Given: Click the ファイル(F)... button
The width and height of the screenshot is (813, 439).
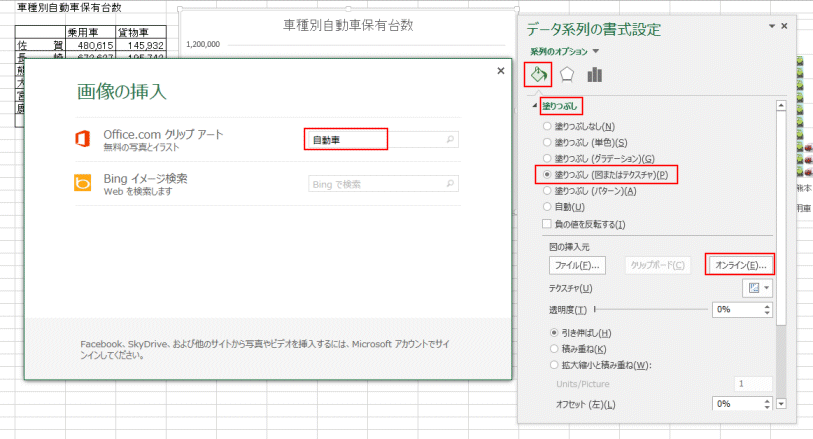Looking at the screenshot, I should [577, 265].
